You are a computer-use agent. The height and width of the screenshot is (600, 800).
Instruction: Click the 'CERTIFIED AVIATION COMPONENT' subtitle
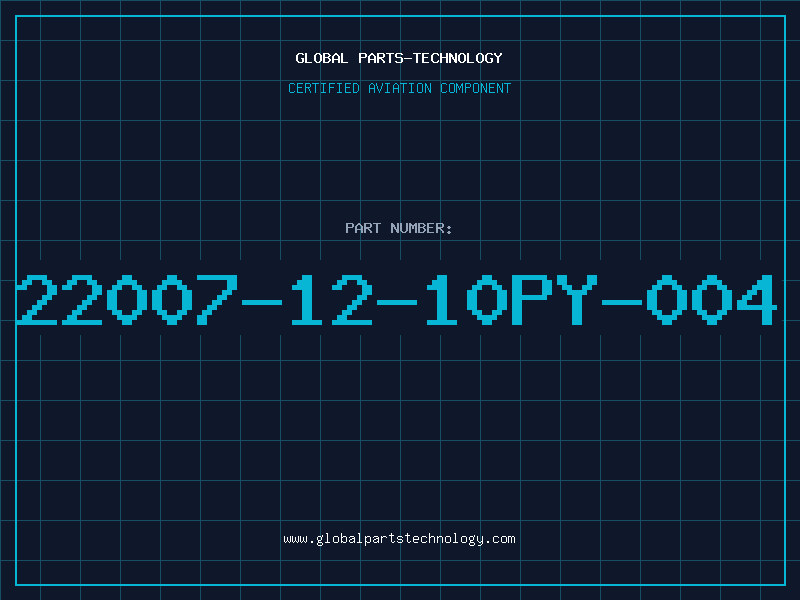pyautogui.click(x=399, y=88)
